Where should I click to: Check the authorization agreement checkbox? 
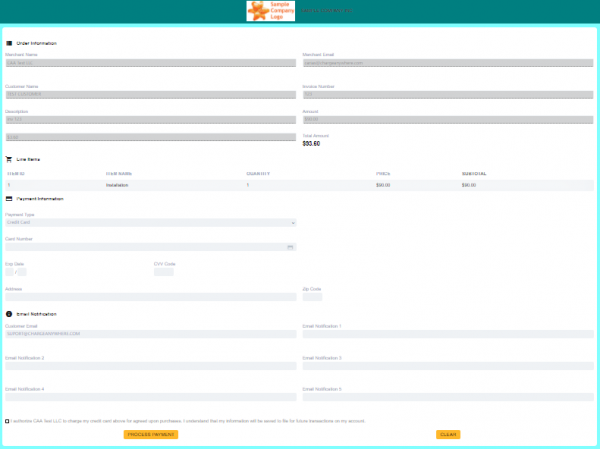pyautogui.click(x=7, y=421)
